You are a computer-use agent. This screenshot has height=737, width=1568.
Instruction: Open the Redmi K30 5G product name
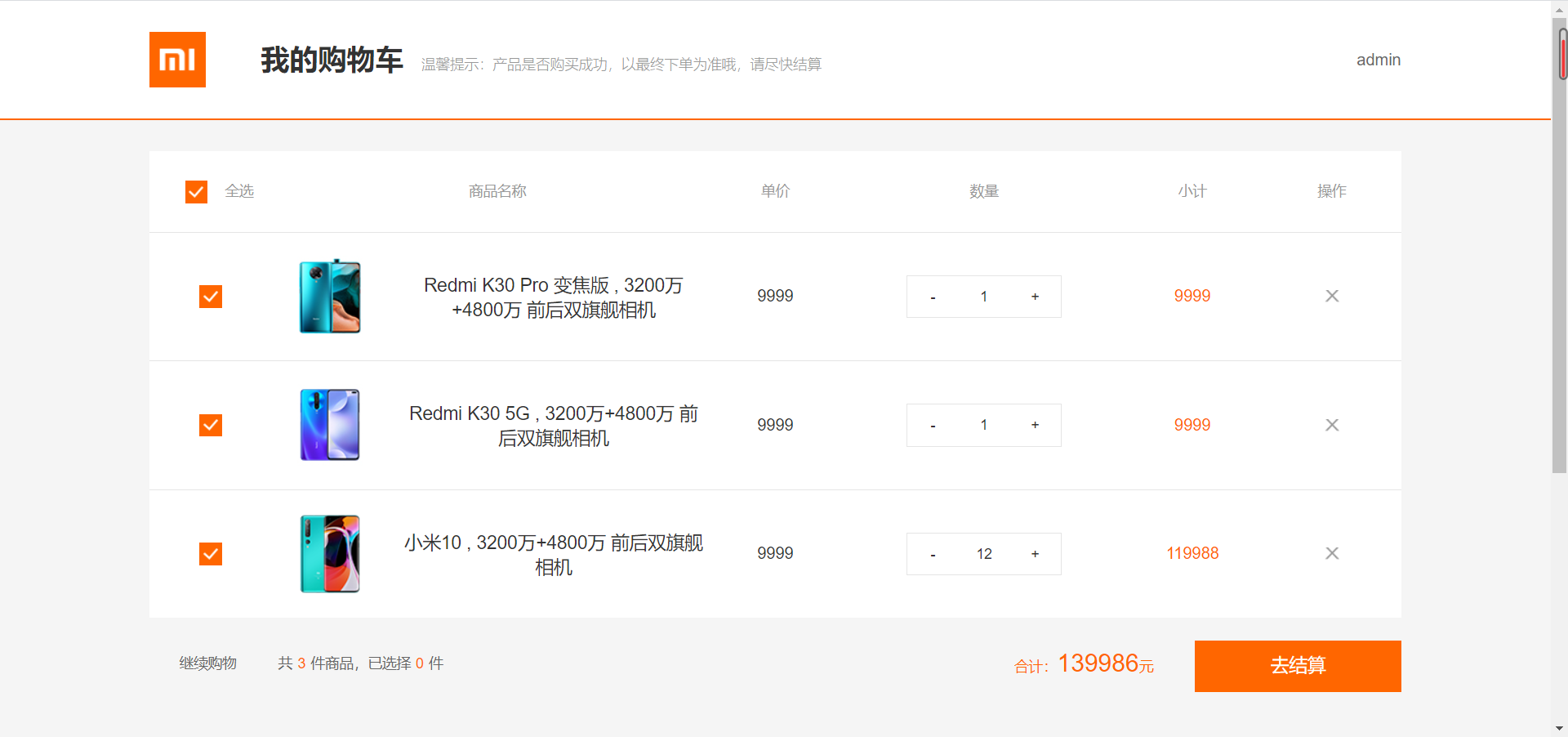click(554, 426)
